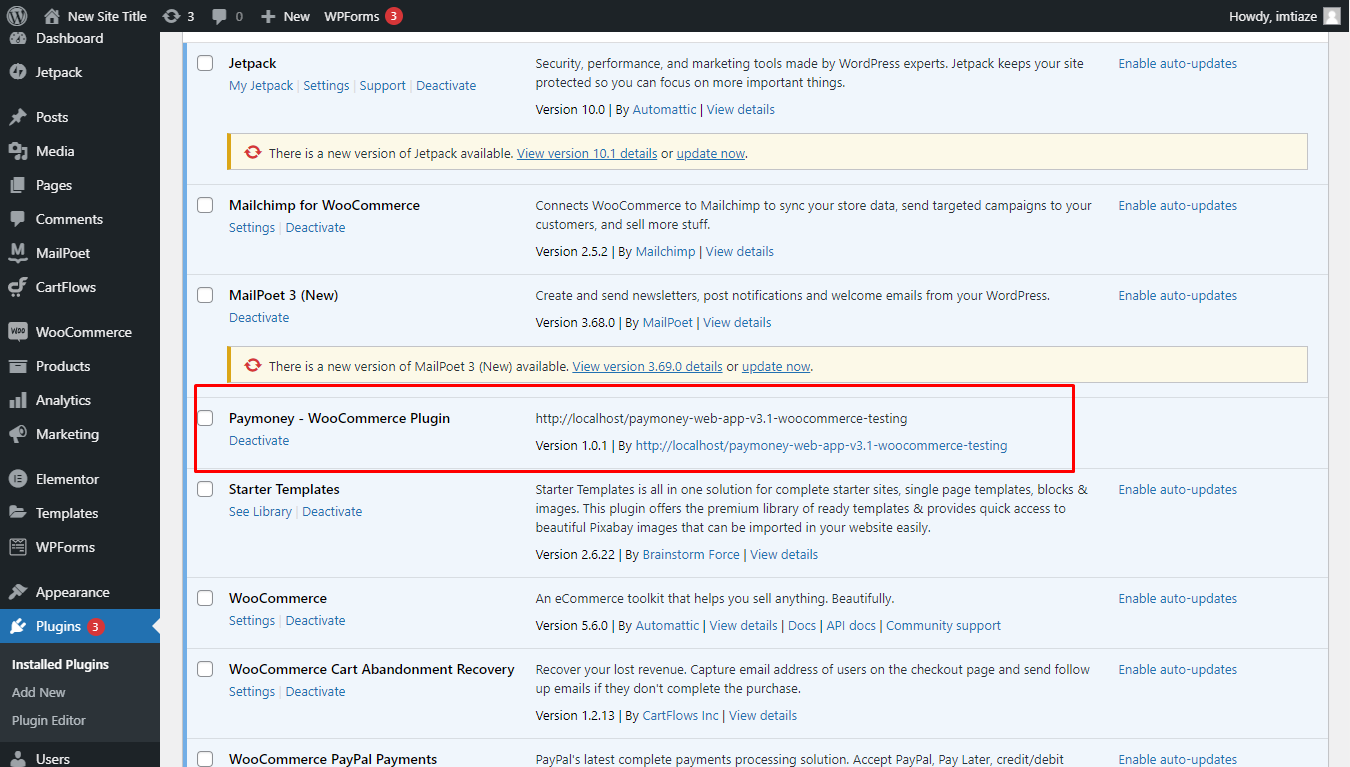Image resolution: width=1350 pixels, height=767 pixels.
Task: Click the Elementor sidebar icon
Action: click(x=17, y=479)
